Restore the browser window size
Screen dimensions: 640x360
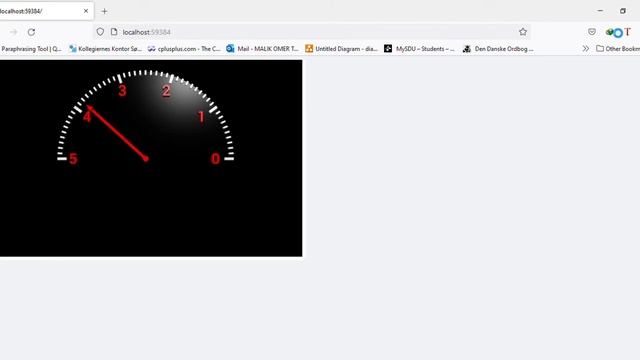click(x=622, y=11)
